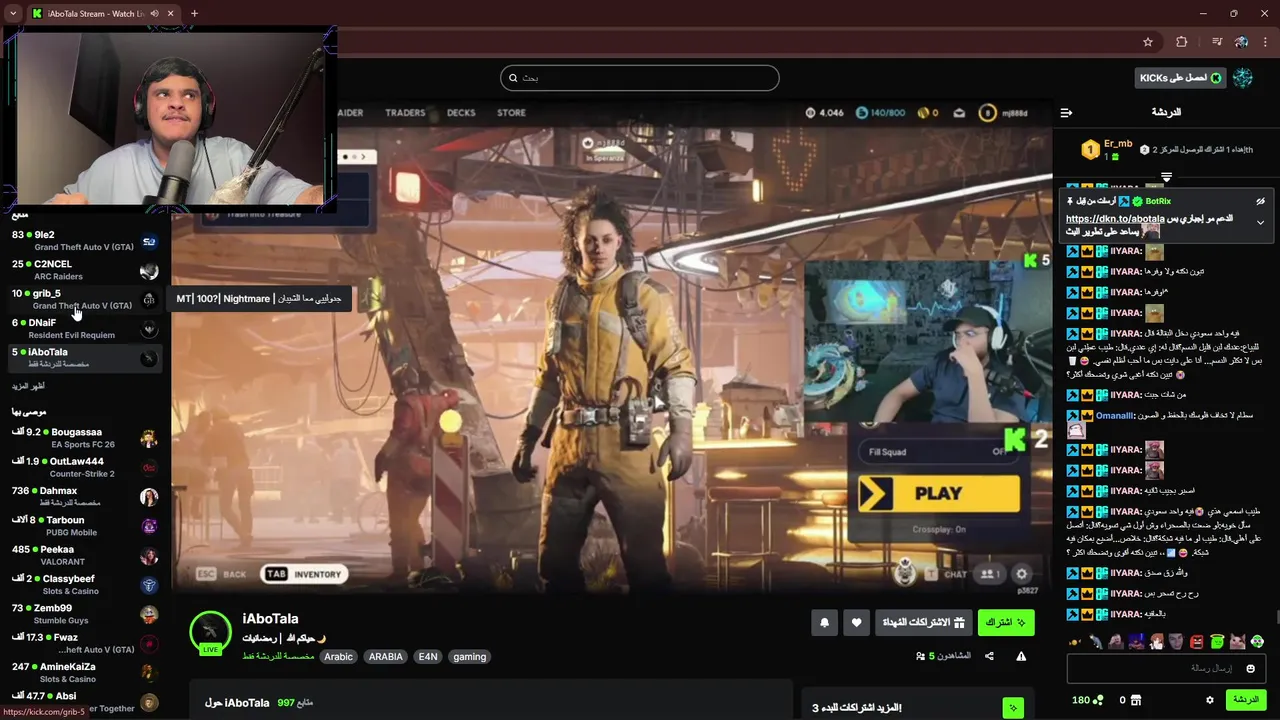Open the DNaiF Resident Evil channel

point(85,328)
